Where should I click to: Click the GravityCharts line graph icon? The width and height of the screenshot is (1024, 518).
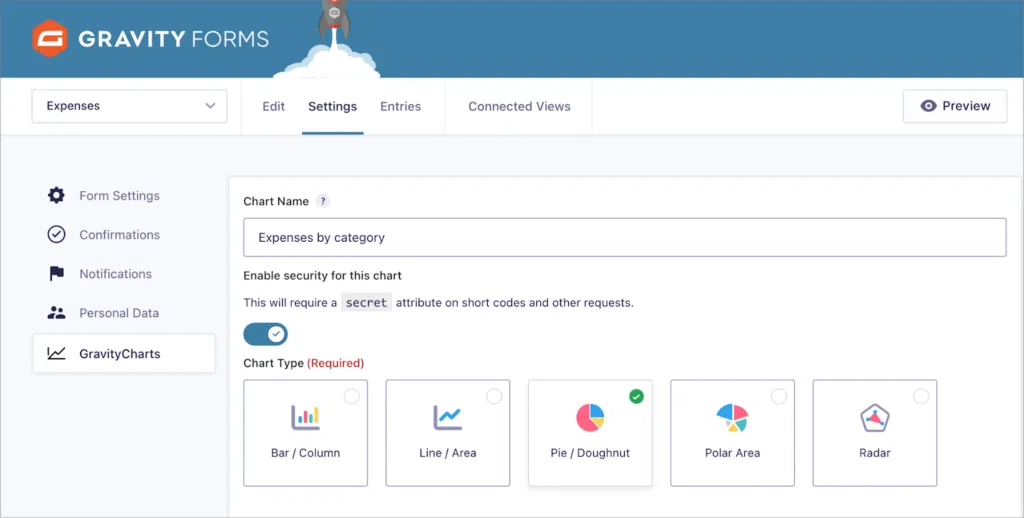(x=56, y=353)
